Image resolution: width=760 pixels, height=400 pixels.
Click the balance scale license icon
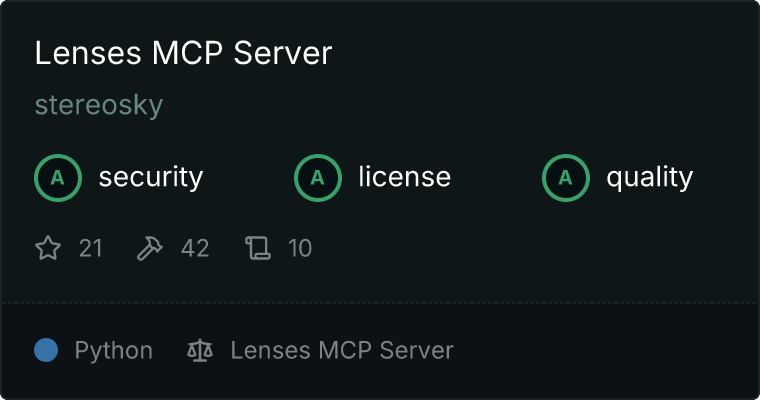coord(200,351)
